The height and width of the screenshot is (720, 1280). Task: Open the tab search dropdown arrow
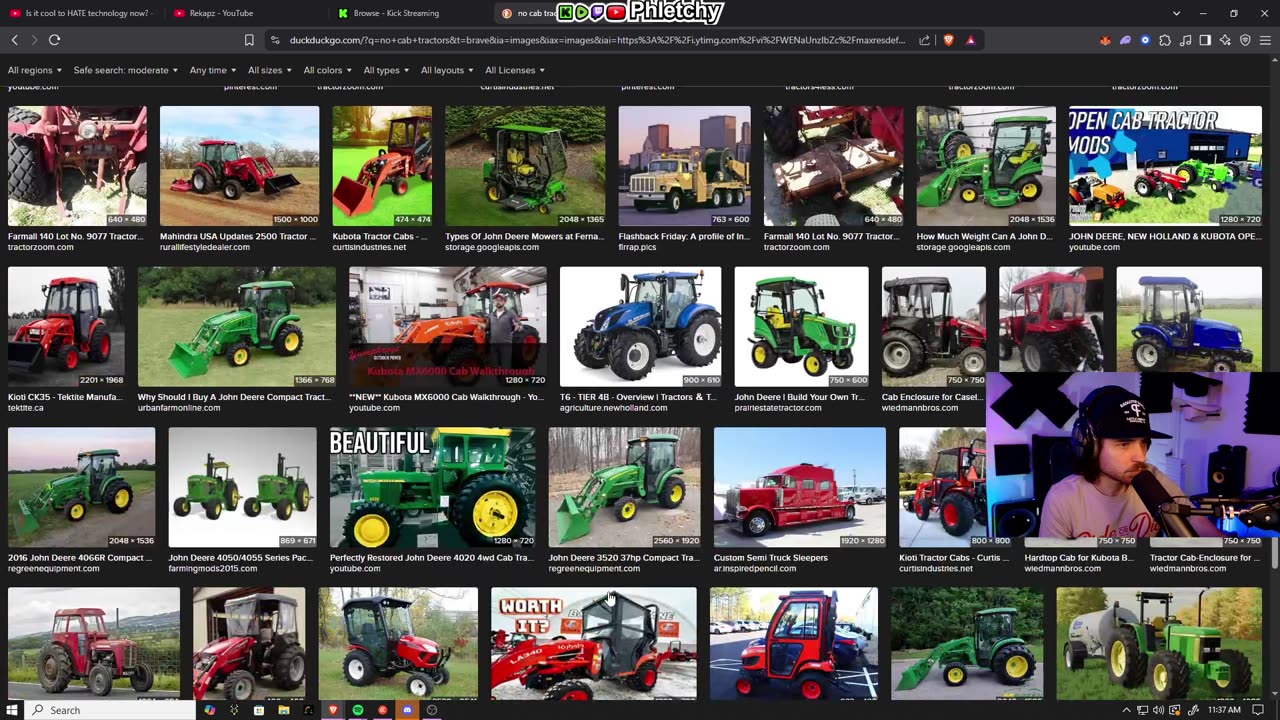pos(1176,13)
